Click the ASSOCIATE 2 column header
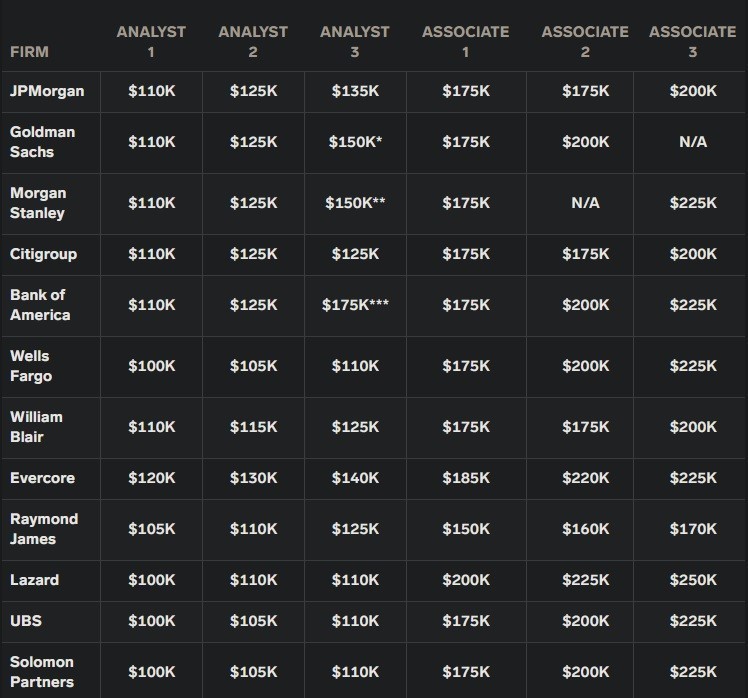Viewport: 748px width, 698px height. [x=585, y=41]
